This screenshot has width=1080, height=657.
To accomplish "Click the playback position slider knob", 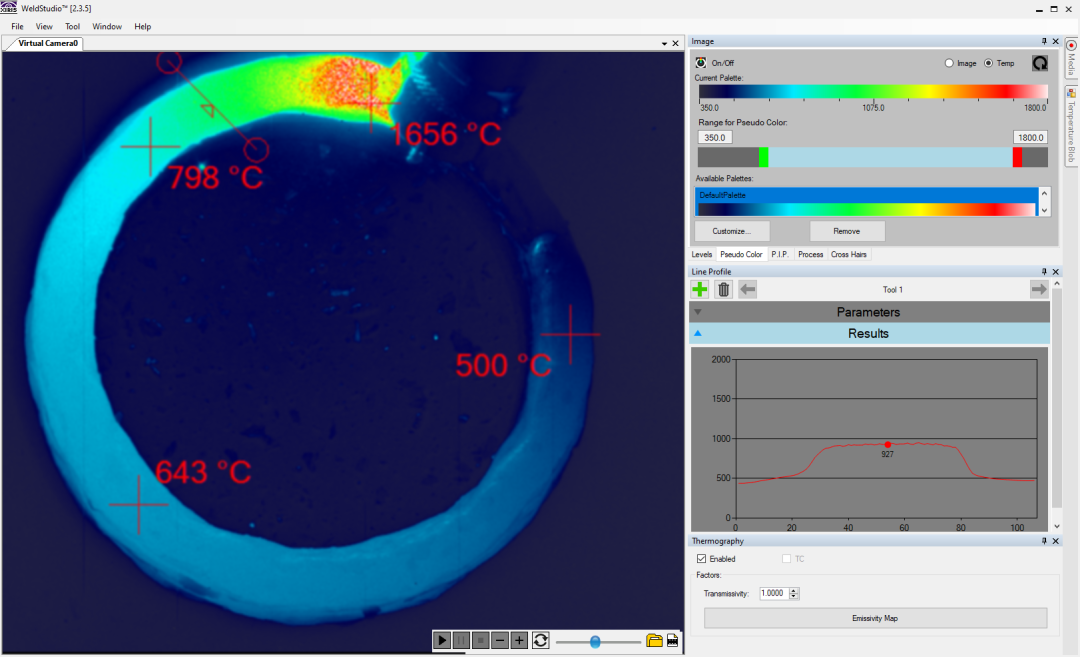I will point(595,642).
